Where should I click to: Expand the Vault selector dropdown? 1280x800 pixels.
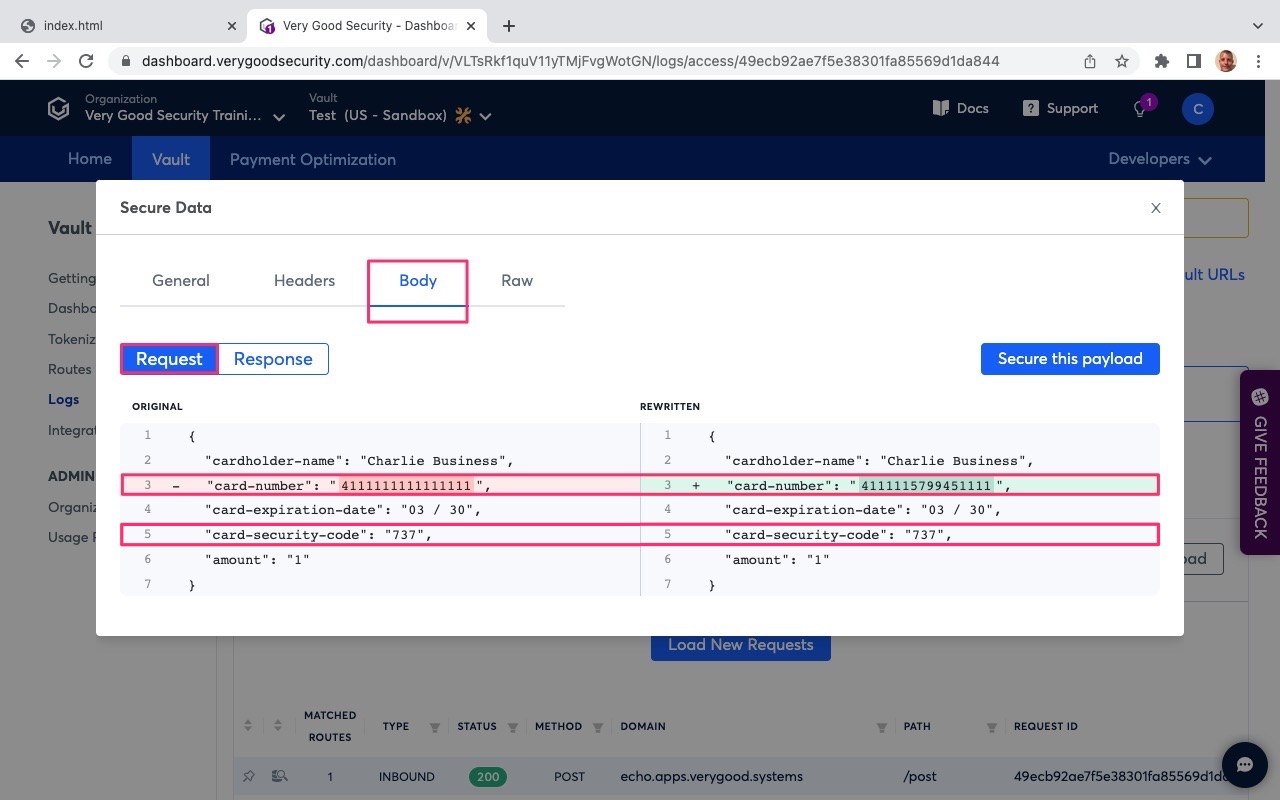click(x=485, y=116)
